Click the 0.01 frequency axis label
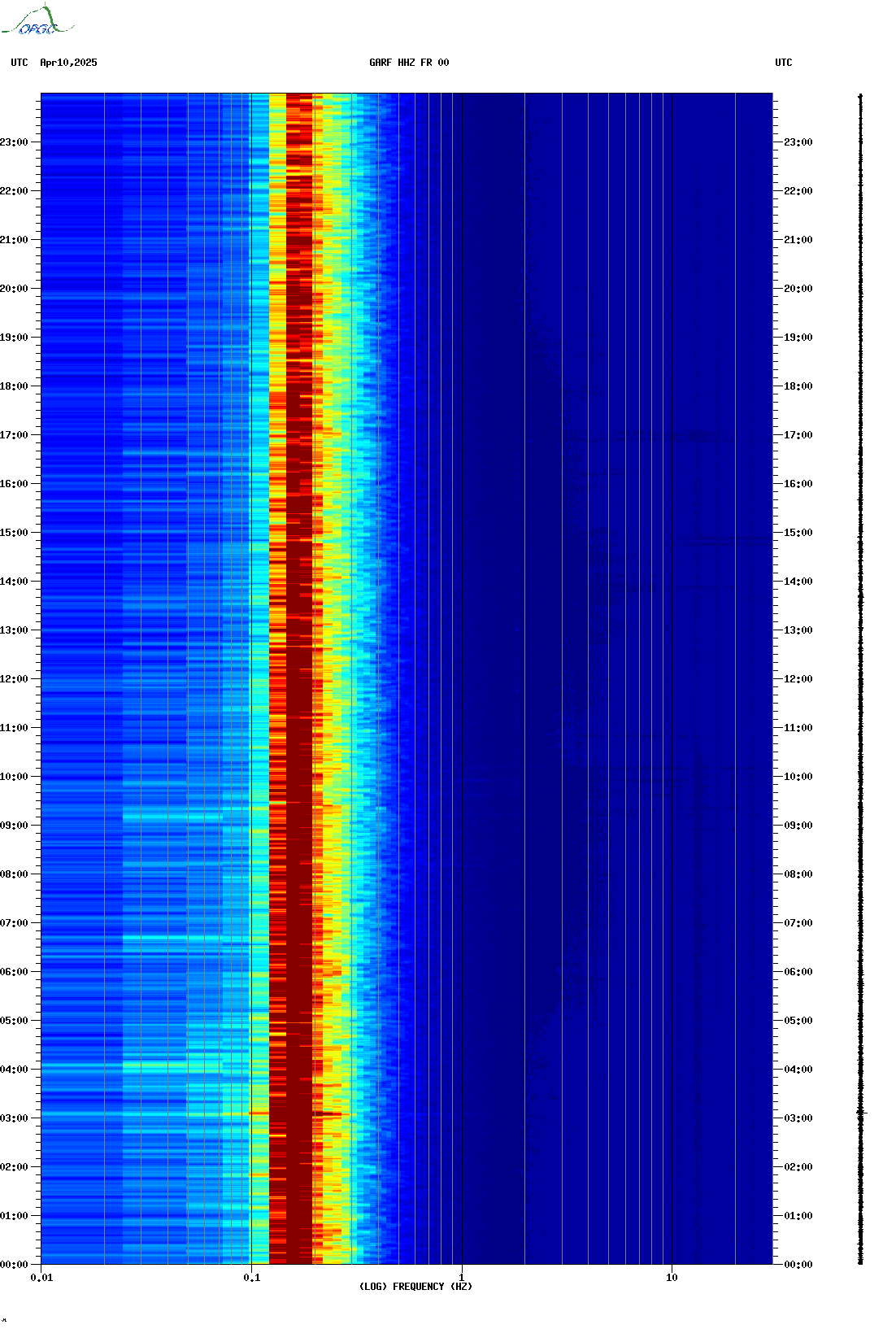The width and height of the screenshot is (896, 1329). click(41, 1278)
